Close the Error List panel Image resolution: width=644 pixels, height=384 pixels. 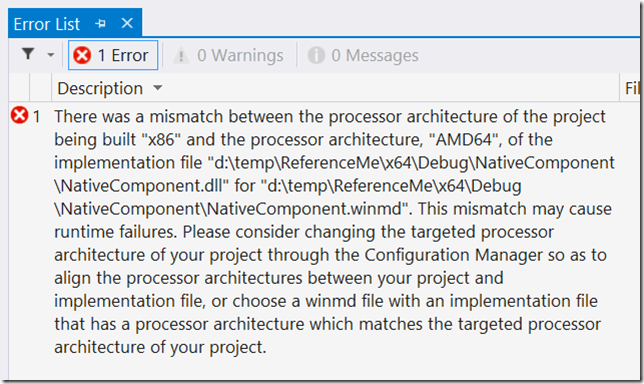[x=127, y=23]
